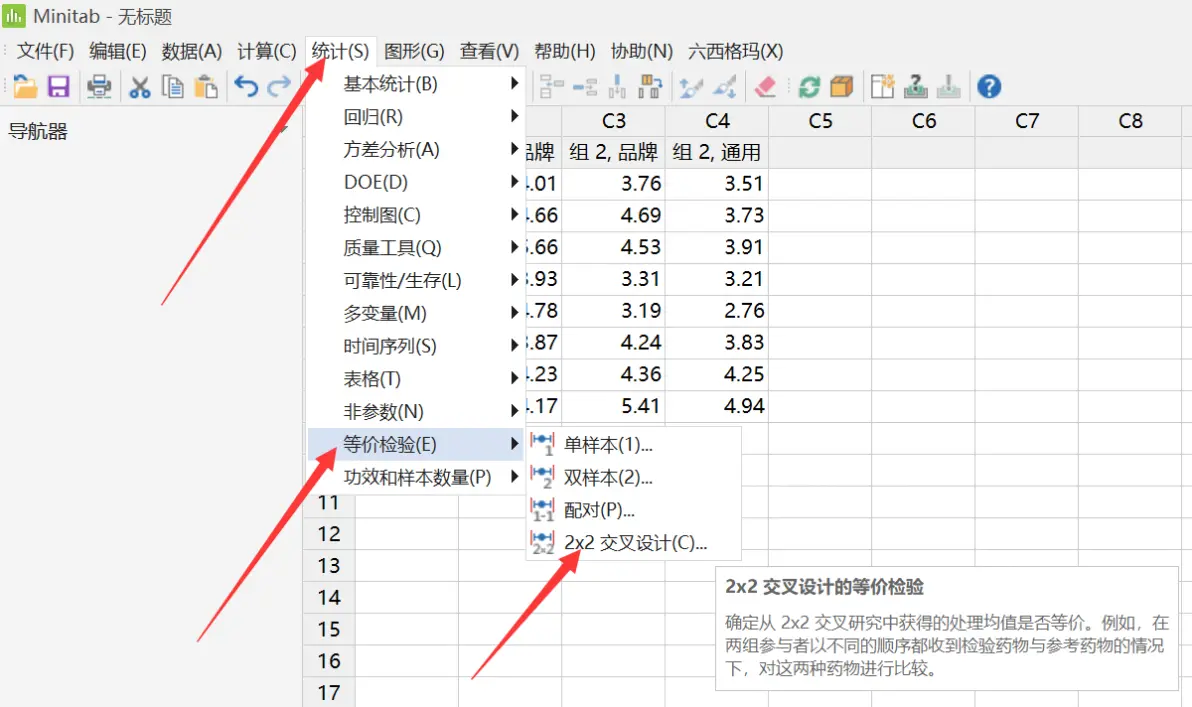Click the cell containing 2.76
Screen dimensions: 1192x707
pyautogui.click(x=717, y=310)
